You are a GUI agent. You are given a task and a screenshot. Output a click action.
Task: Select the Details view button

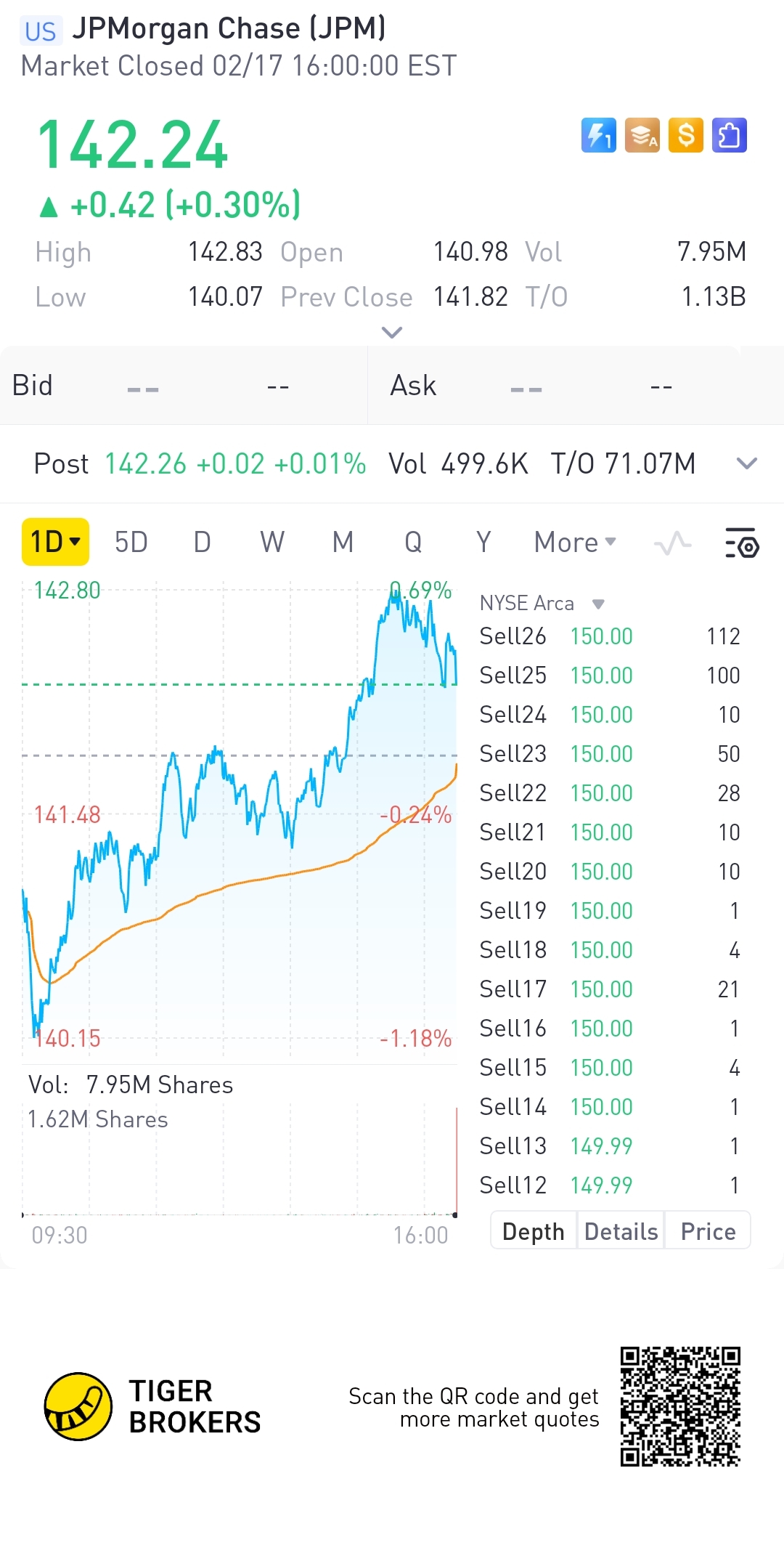[621, 1231]
